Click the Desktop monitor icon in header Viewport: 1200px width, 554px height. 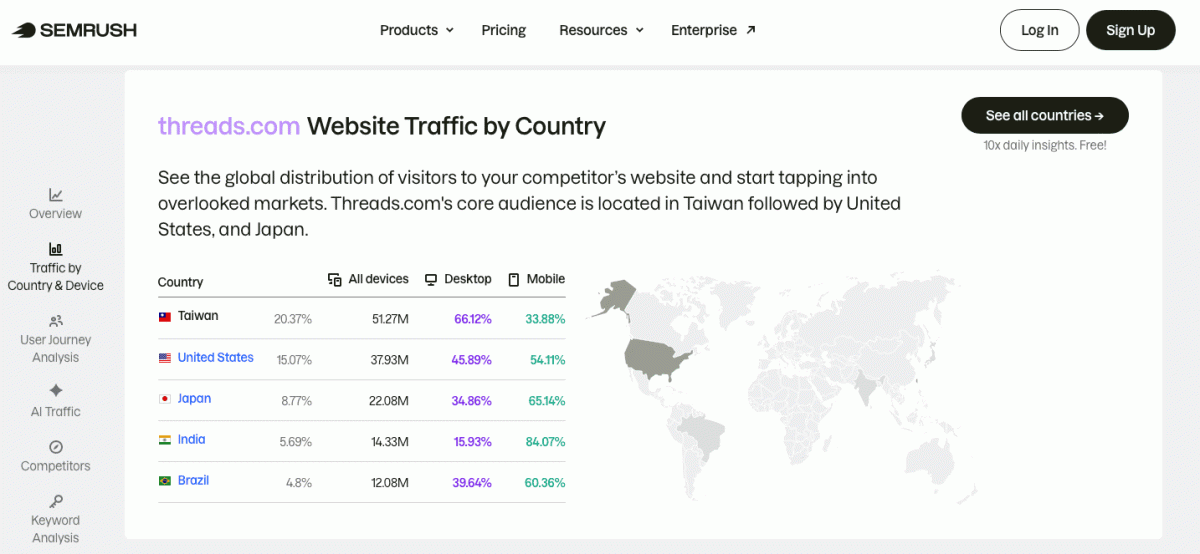(431, 280)
